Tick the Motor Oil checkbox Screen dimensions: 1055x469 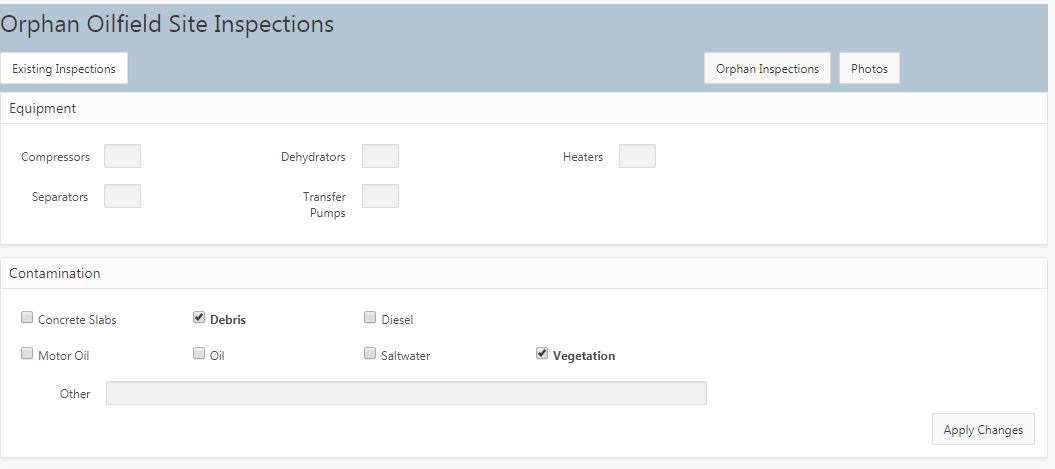pyautogui.click(x=27, y=354)
